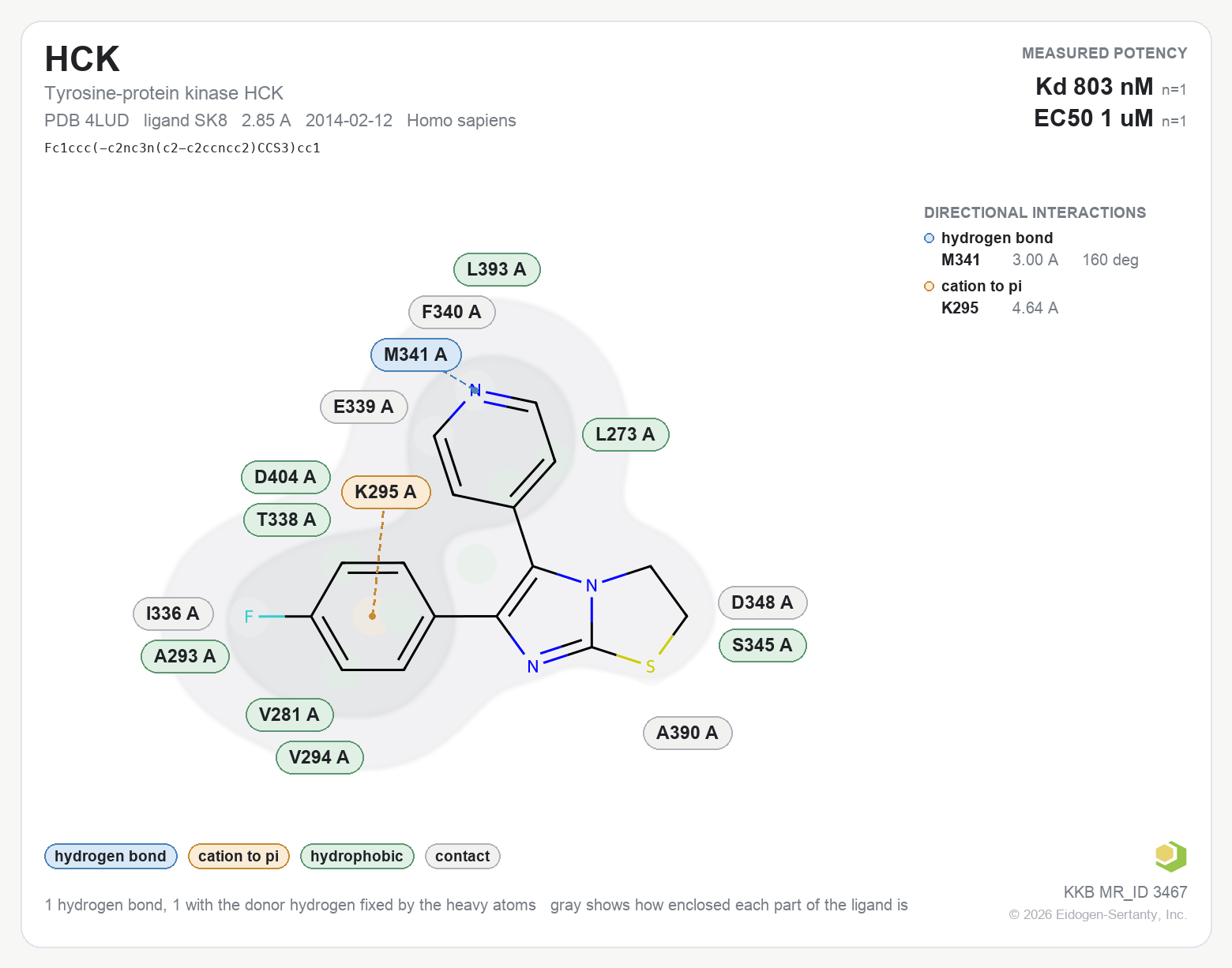
Task: Select the D404 A residue label
Action: pyautogui.click(x=286, y=477)
